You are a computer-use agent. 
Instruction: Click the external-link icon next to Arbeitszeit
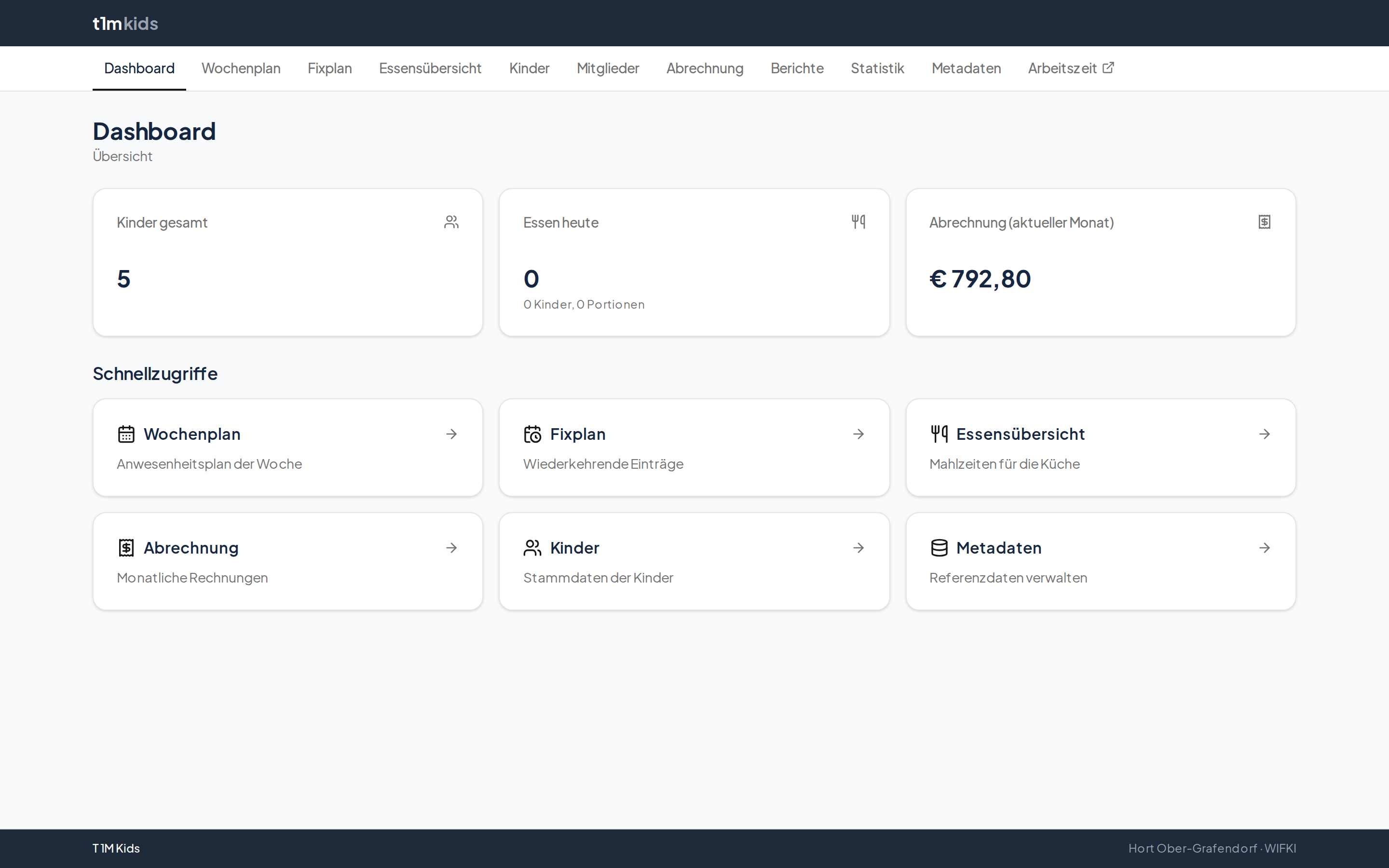pyautogui.click(x=1108, y=68)
